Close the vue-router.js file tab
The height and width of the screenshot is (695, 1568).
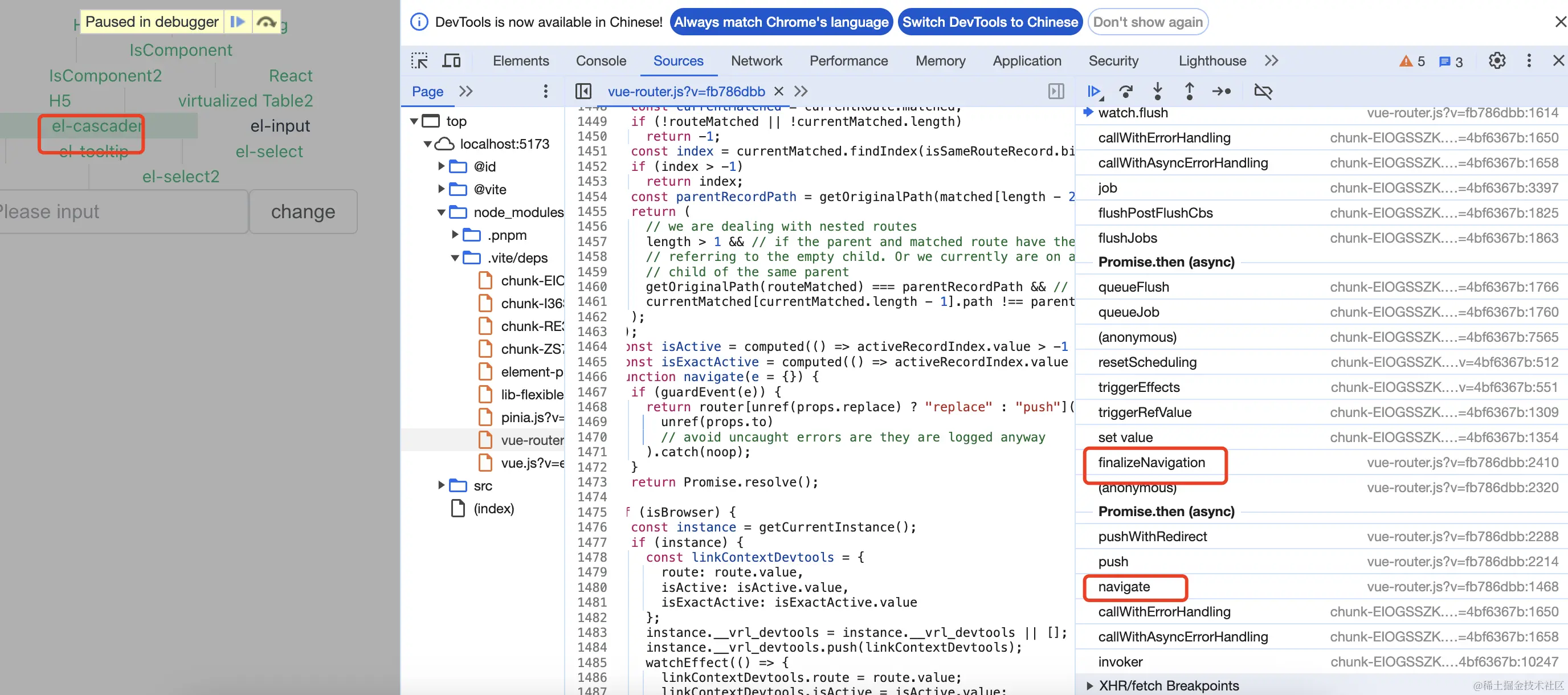(778, 91)
